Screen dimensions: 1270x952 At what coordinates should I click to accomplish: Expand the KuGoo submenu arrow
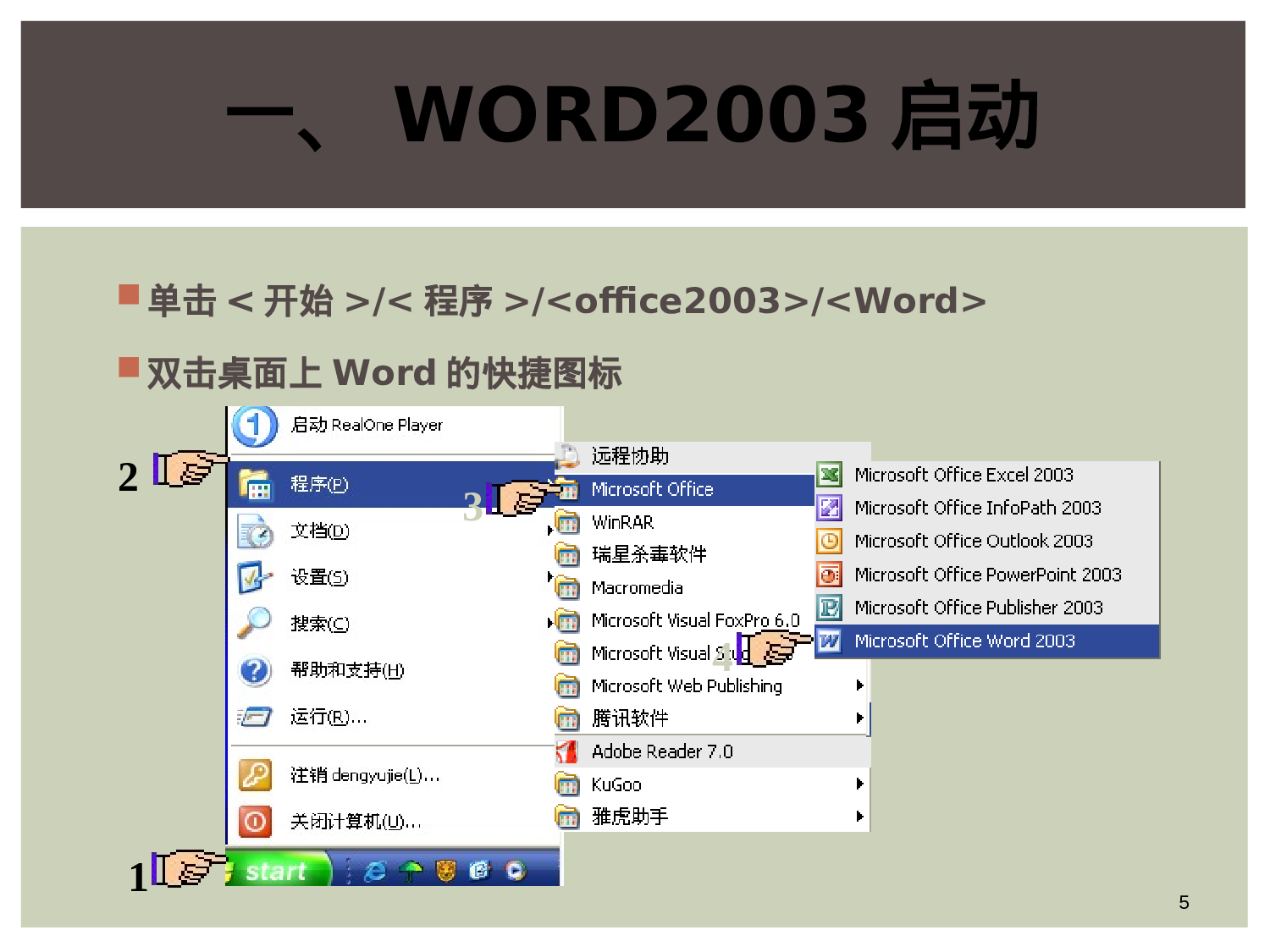(x=859, y=784)
